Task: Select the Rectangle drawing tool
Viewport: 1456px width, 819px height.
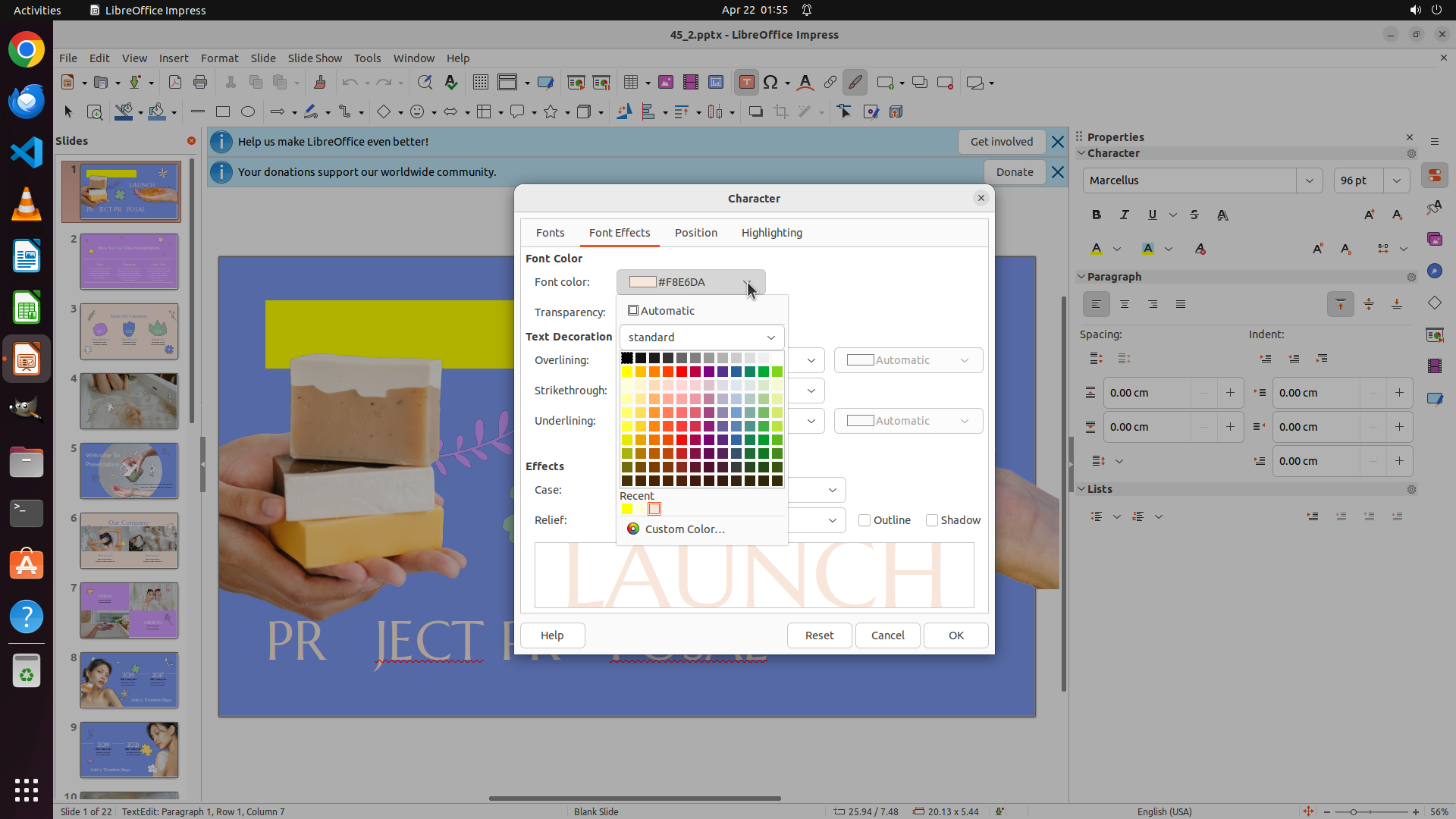Action: click(223, 111)
